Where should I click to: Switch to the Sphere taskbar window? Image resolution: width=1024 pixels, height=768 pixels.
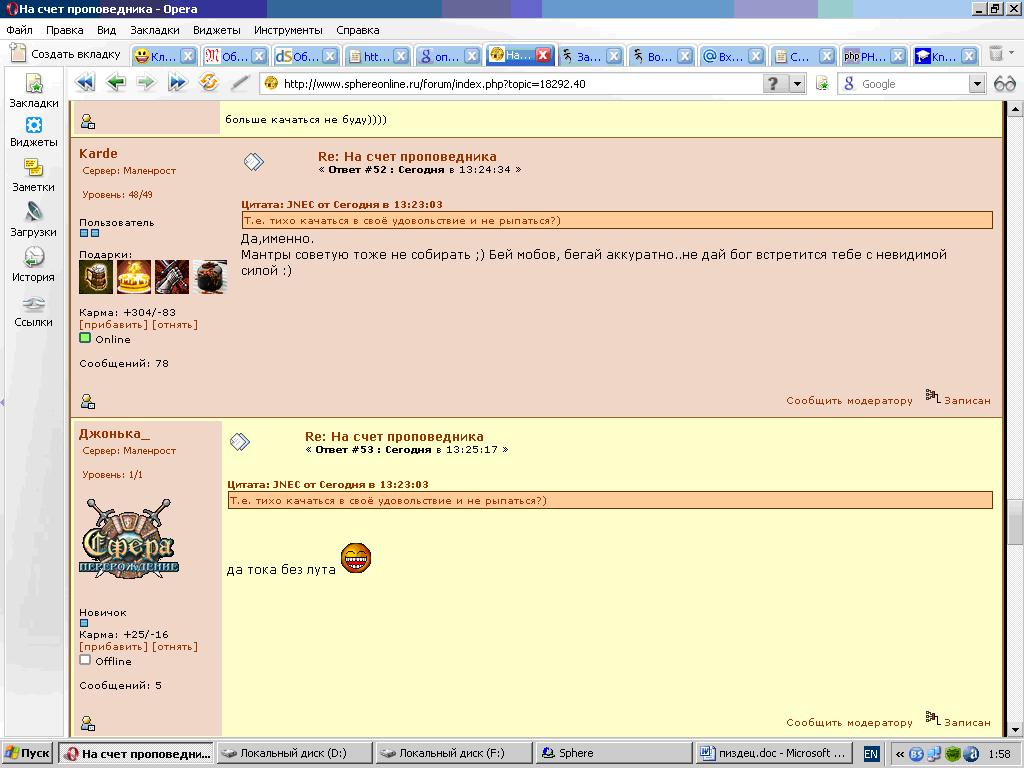click(x=614, y=753)
